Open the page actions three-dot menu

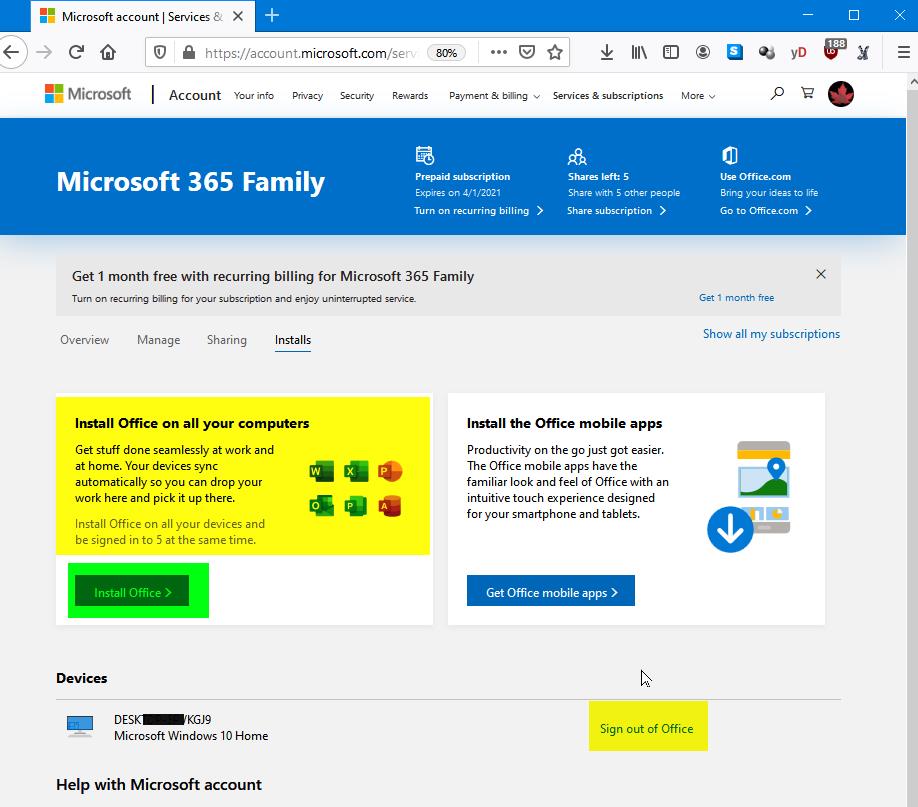499,53
